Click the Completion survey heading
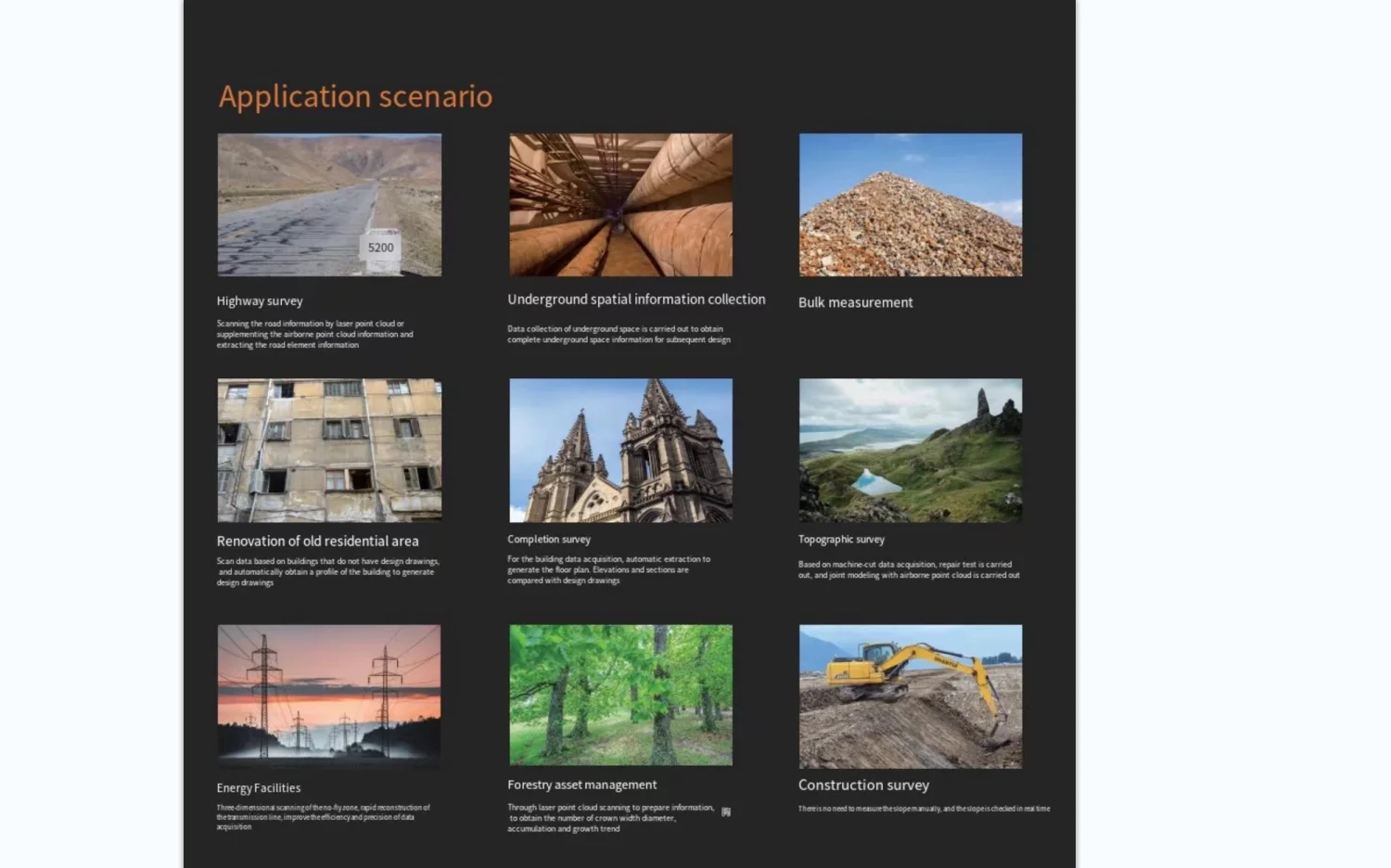1391x868 pixels. tap(549, 540)
